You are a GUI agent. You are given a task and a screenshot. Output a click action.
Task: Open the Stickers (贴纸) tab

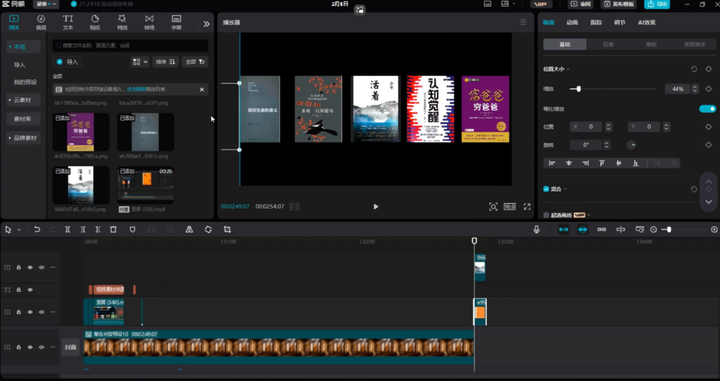point(95,22)
